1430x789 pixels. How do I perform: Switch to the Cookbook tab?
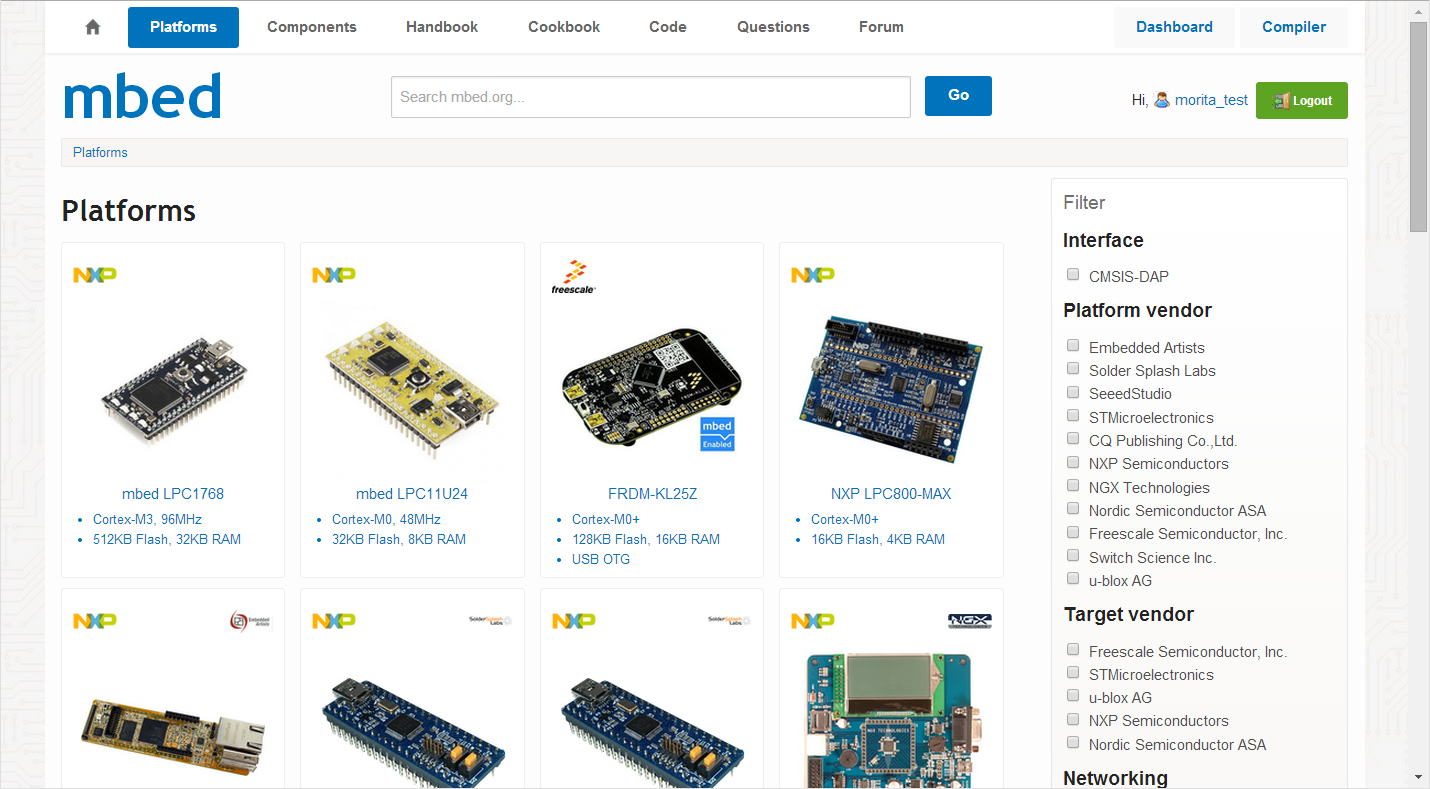[564, 27]
